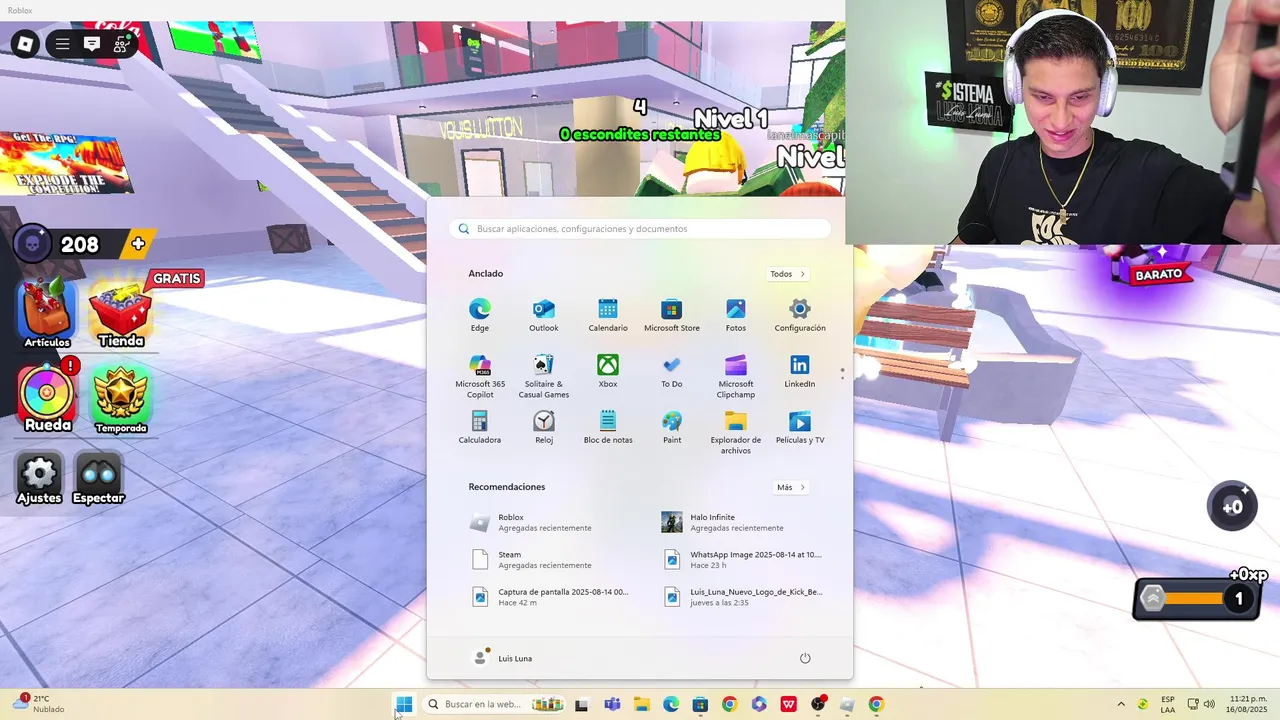1280x720 pixels.
Task: Open the Fotos app
Action: click(x=736, y=315)
